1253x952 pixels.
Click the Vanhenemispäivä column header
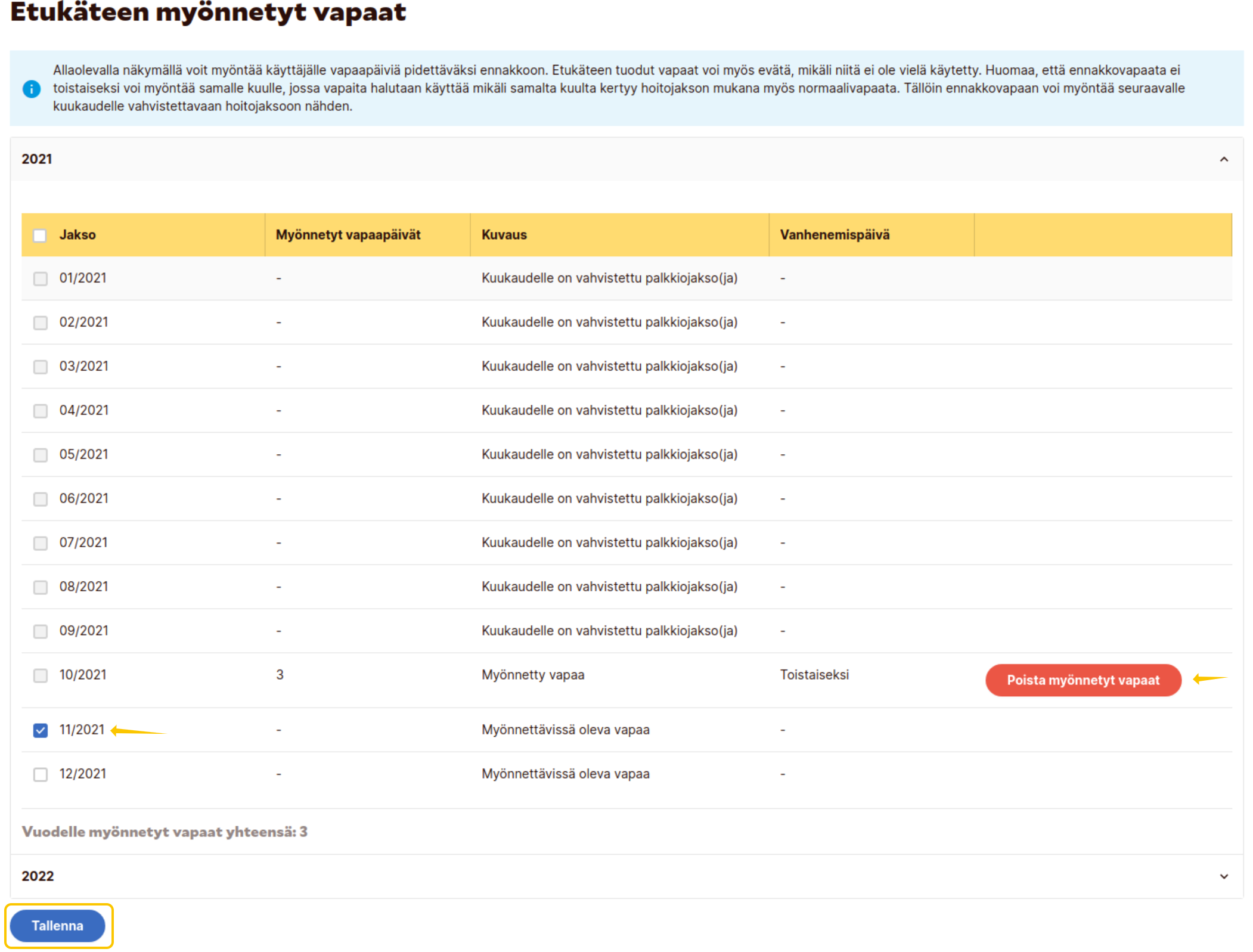[x=834, y=235]
